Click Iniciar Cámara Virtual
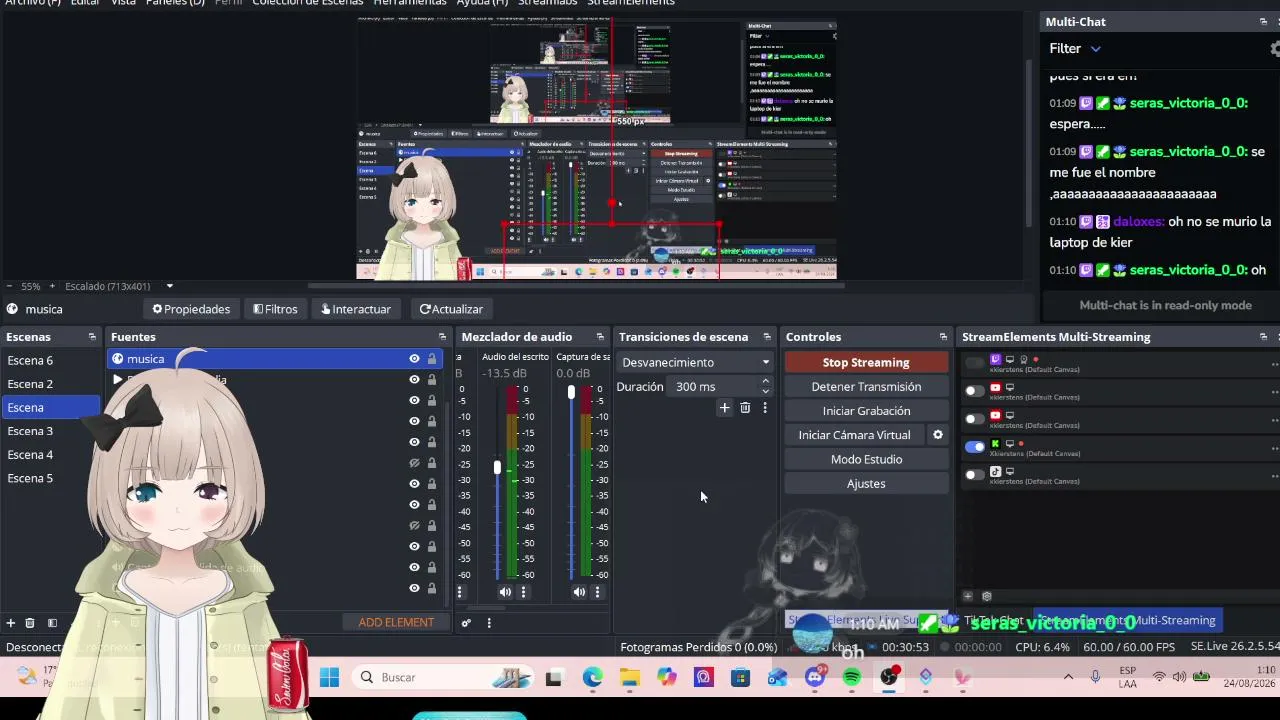 coord(855,435)
